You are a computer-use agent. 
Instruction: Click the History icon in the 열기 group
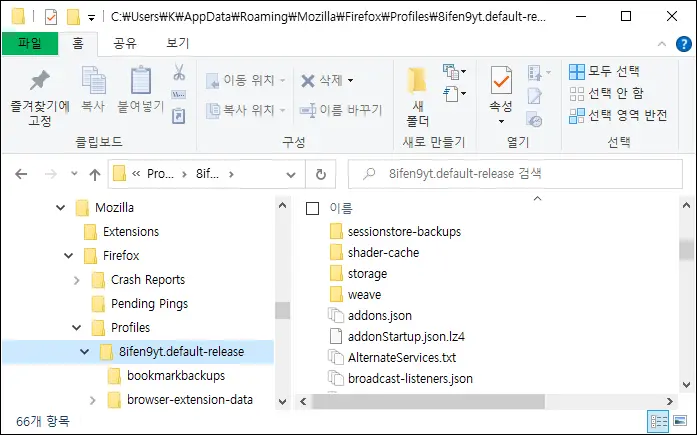(x=534, y=119)
